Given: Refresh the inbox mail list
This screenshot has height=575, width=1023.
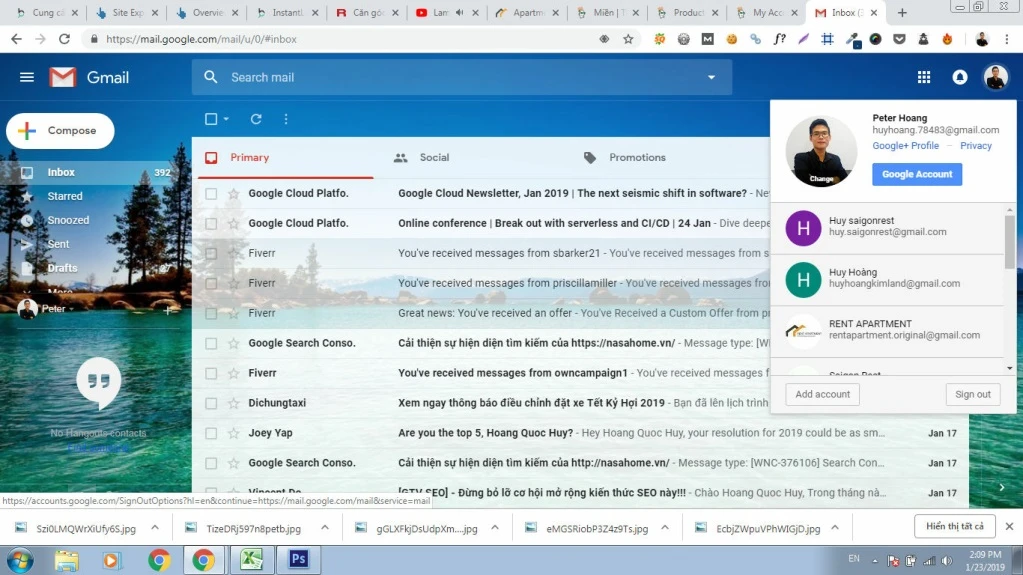Looking at the screenshot, I should [256, 119].
